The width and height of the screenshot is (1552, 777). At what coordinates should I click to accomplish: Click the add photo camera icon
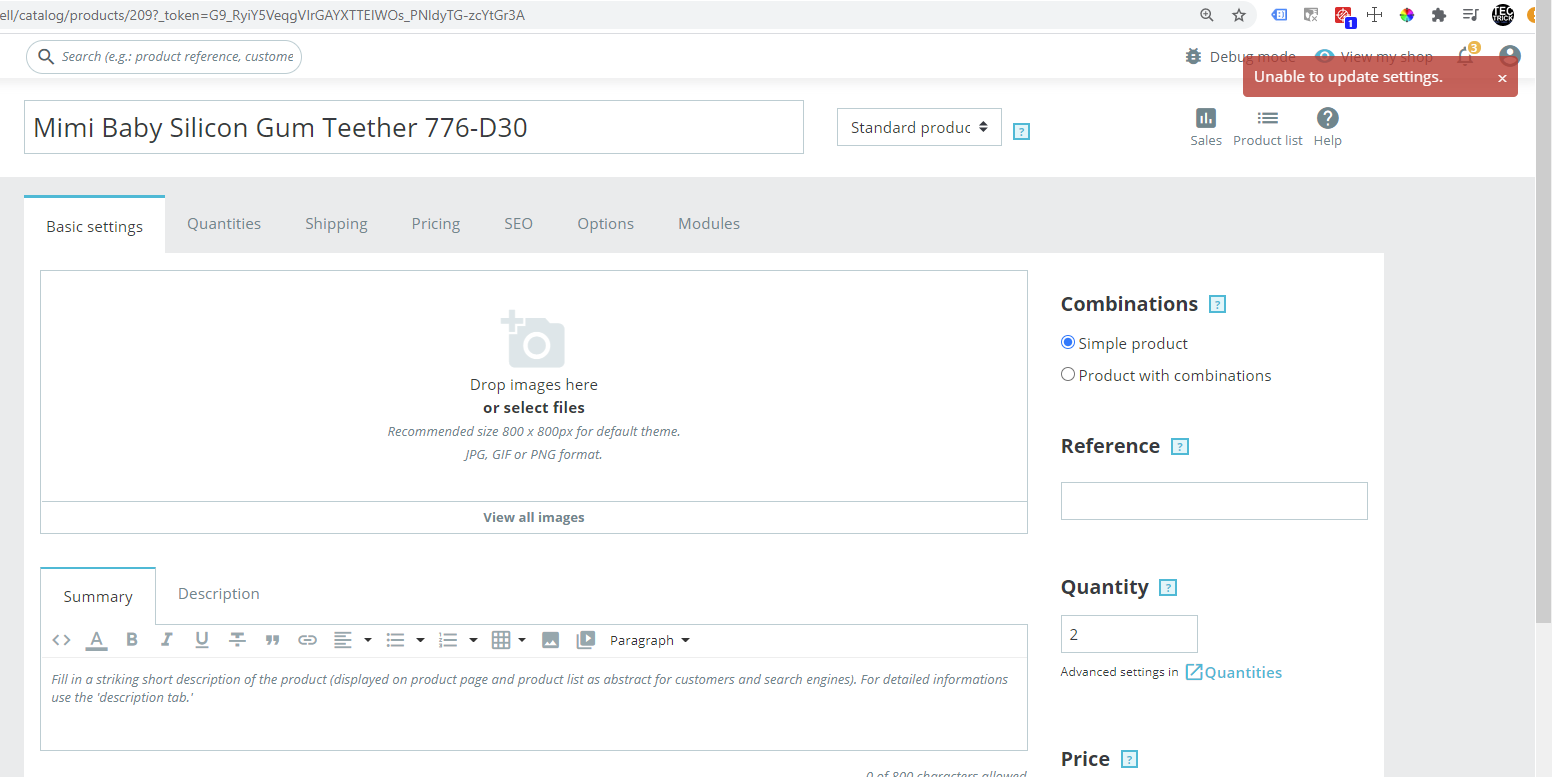click(x=533, y=339)
